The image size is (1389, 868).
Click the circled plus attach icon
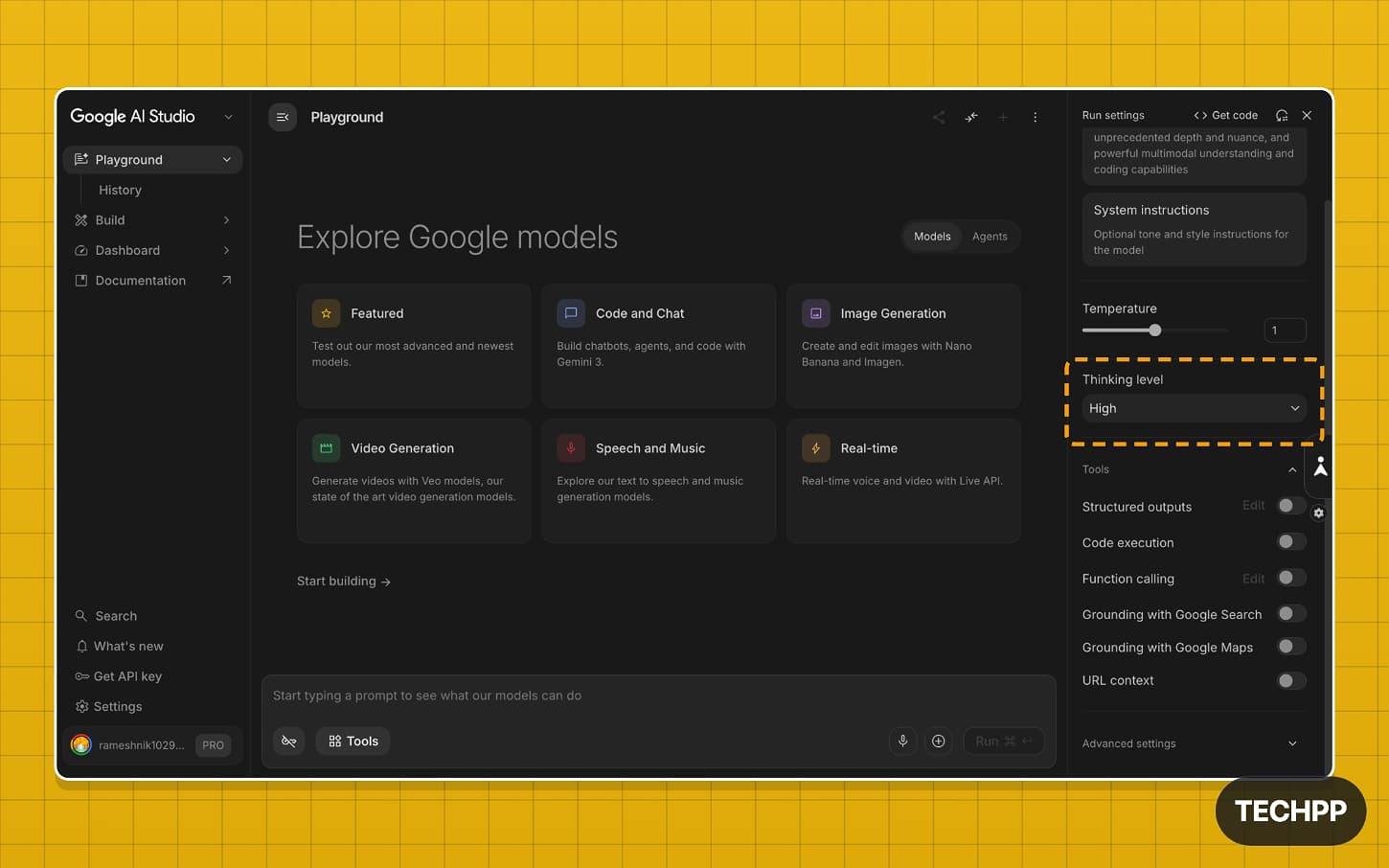(939, 741)
